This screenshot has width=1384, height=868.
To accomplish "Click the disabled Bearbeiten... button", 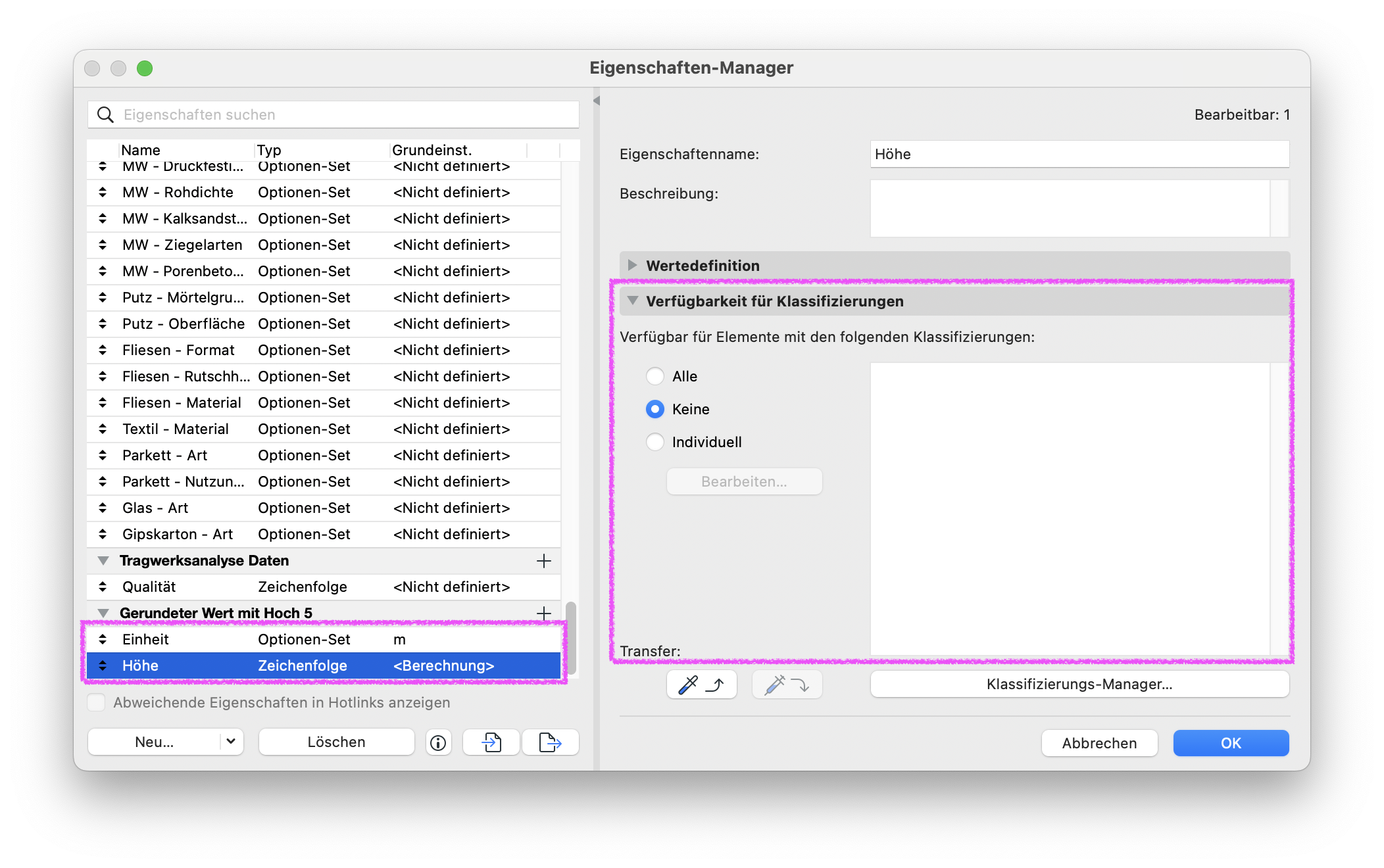I will [744, 481].
